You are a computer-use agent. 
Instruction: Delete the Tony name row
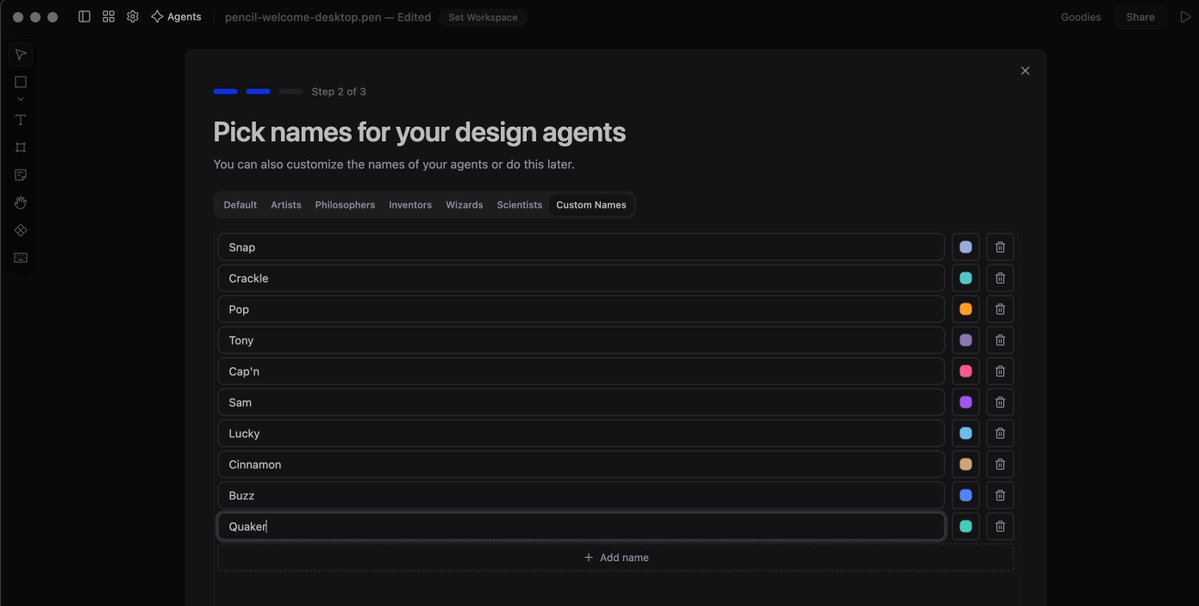pos(1000,340)
